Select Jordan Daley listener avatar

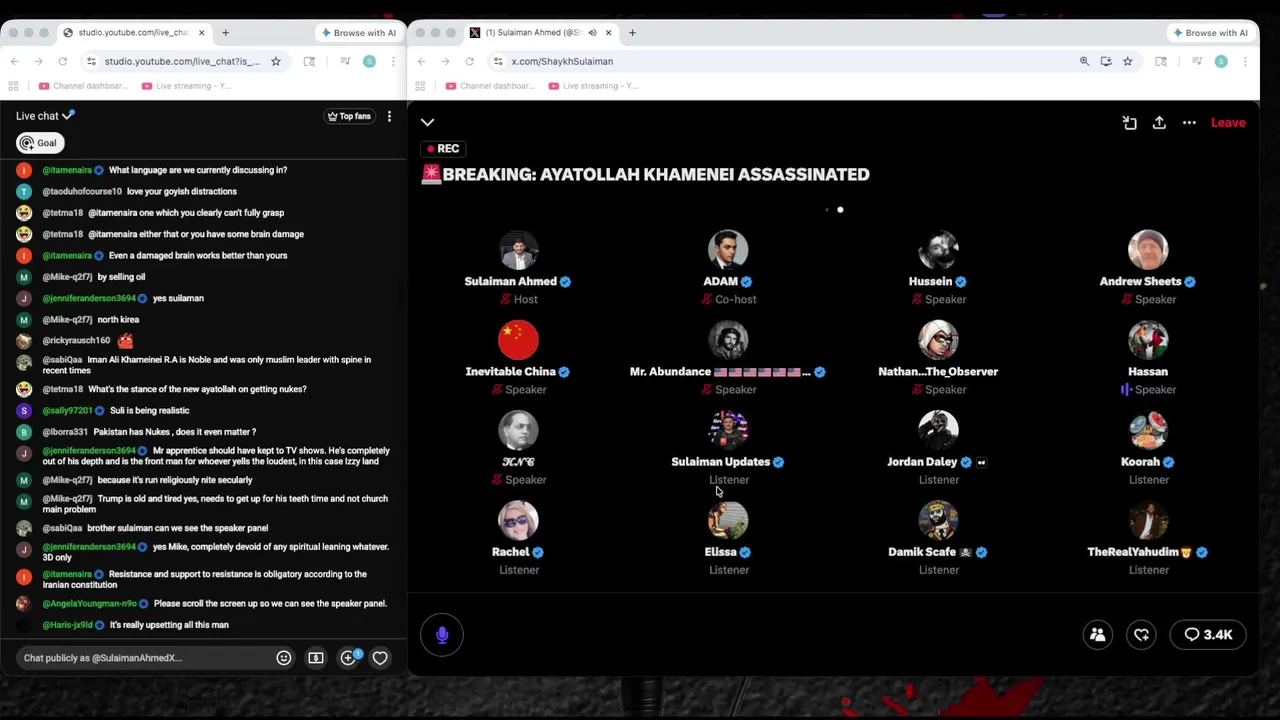tap(938, 430)
